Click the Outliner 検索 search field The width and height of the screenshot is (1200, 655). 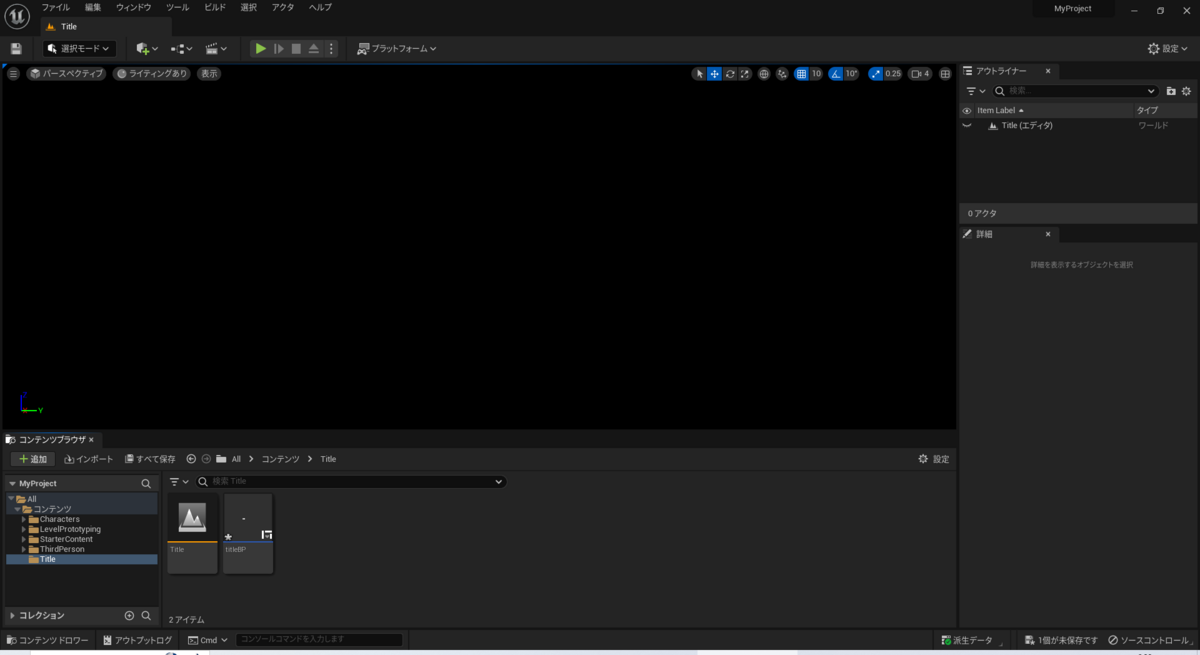pos(1075,91)
